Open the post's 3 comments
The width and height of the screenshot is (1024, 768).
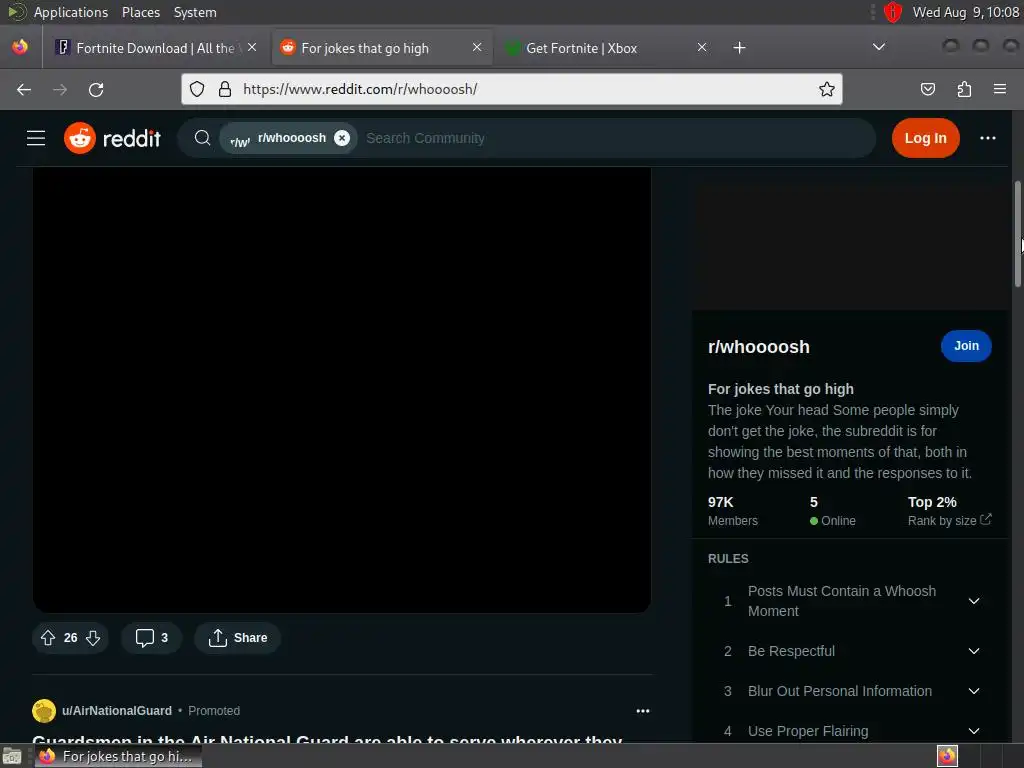(152, 637)
